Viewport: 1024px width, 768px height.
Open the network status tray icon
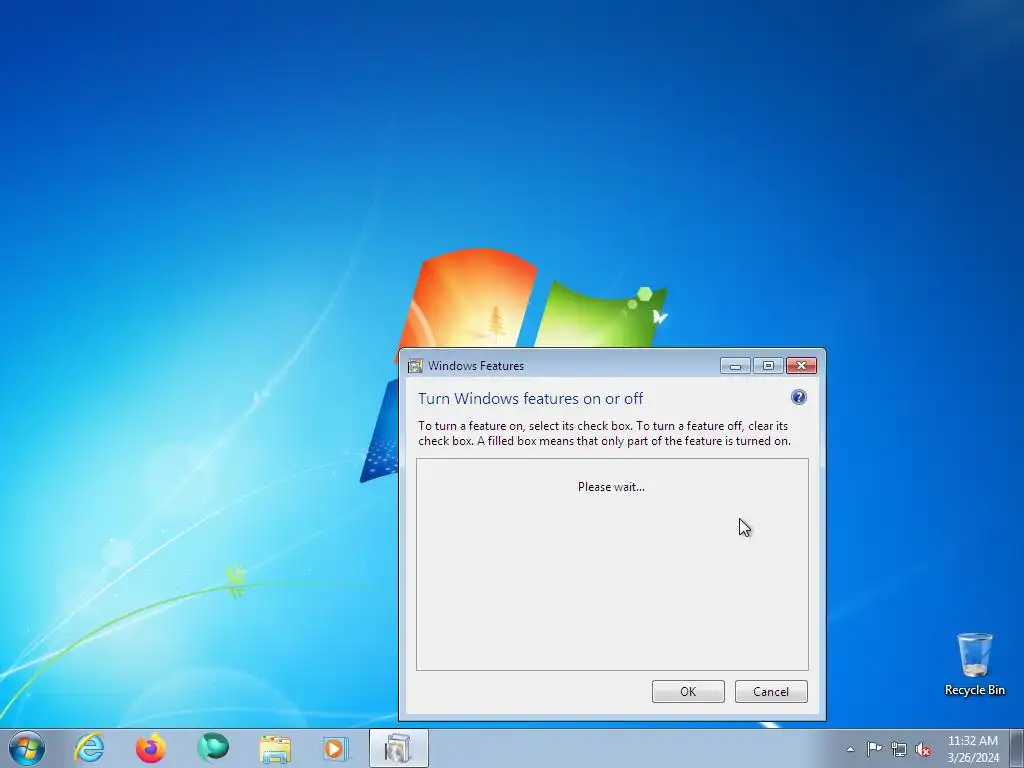(x=899, y=749)
